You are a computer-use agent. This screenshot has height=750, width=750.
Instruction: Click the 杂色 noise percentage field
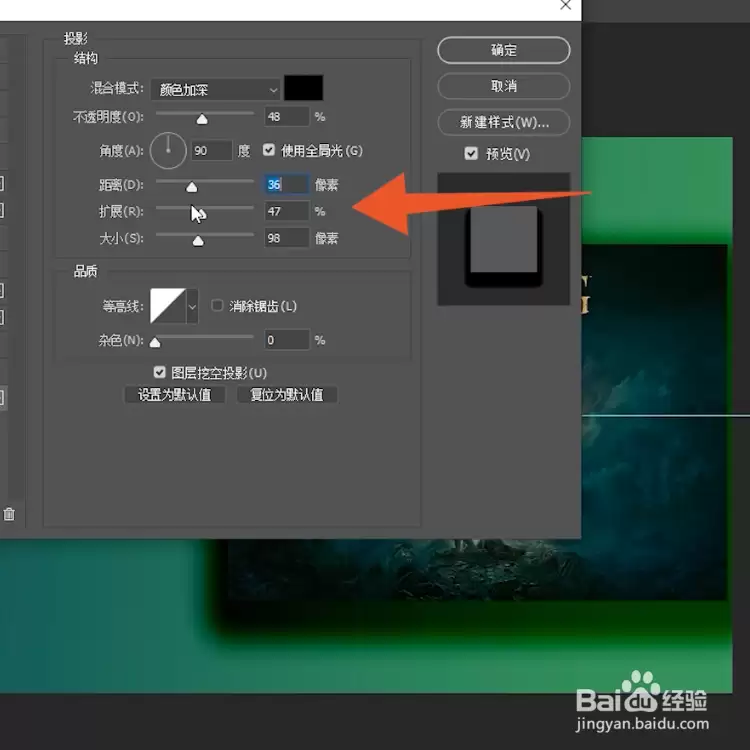287,340
